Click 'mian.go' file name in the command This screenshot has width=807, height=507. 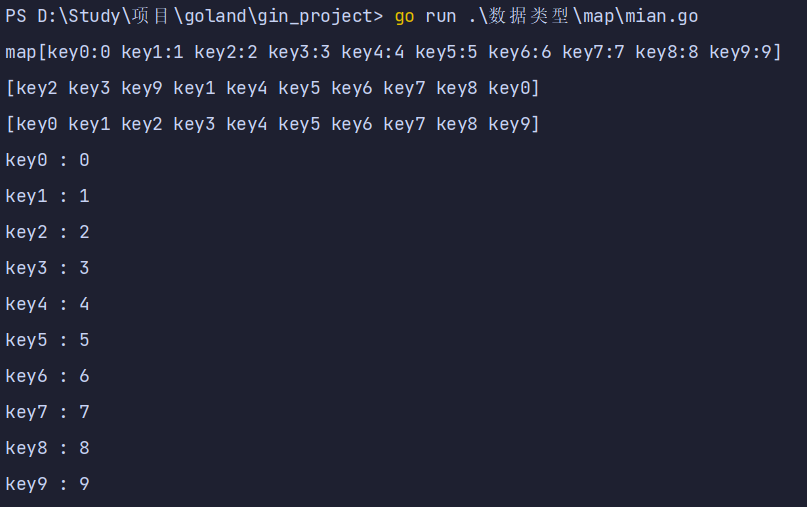(662, 16)
